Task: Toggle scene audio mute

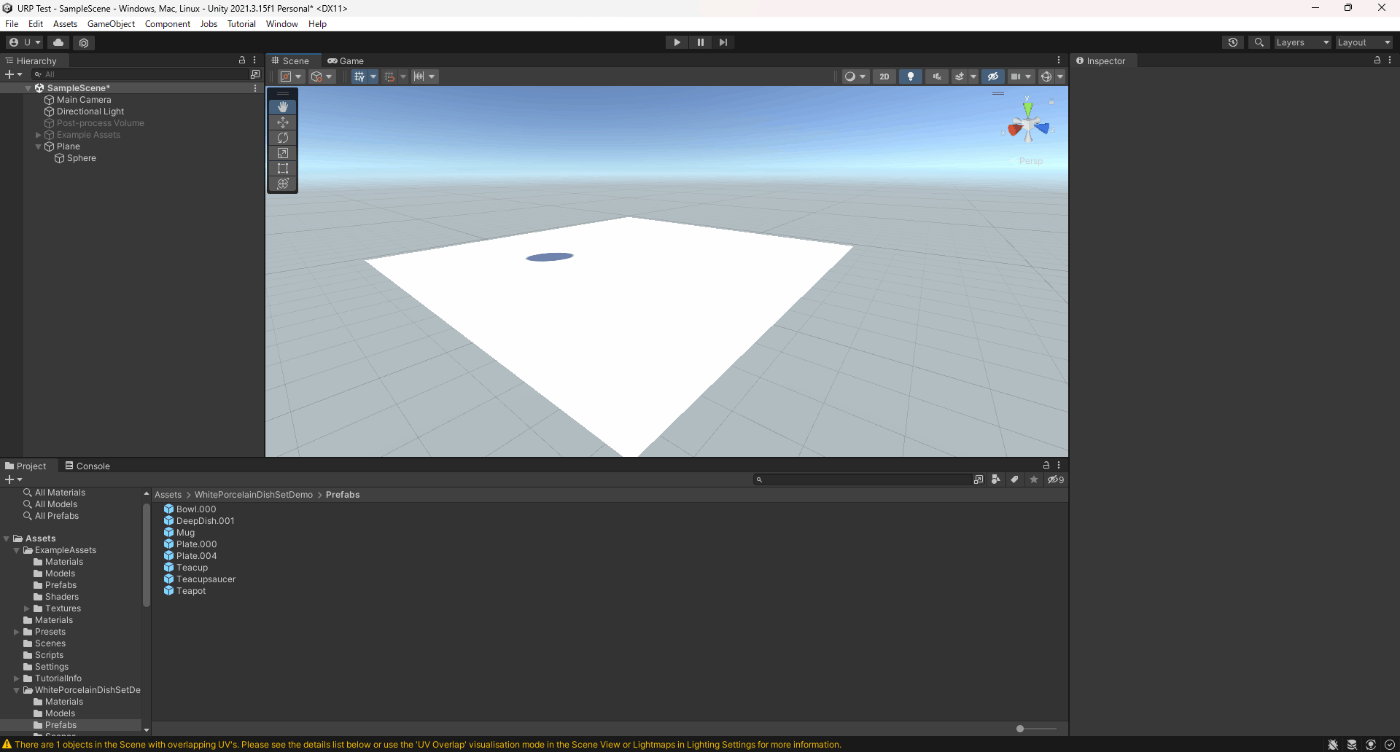Action: [937, 76]
